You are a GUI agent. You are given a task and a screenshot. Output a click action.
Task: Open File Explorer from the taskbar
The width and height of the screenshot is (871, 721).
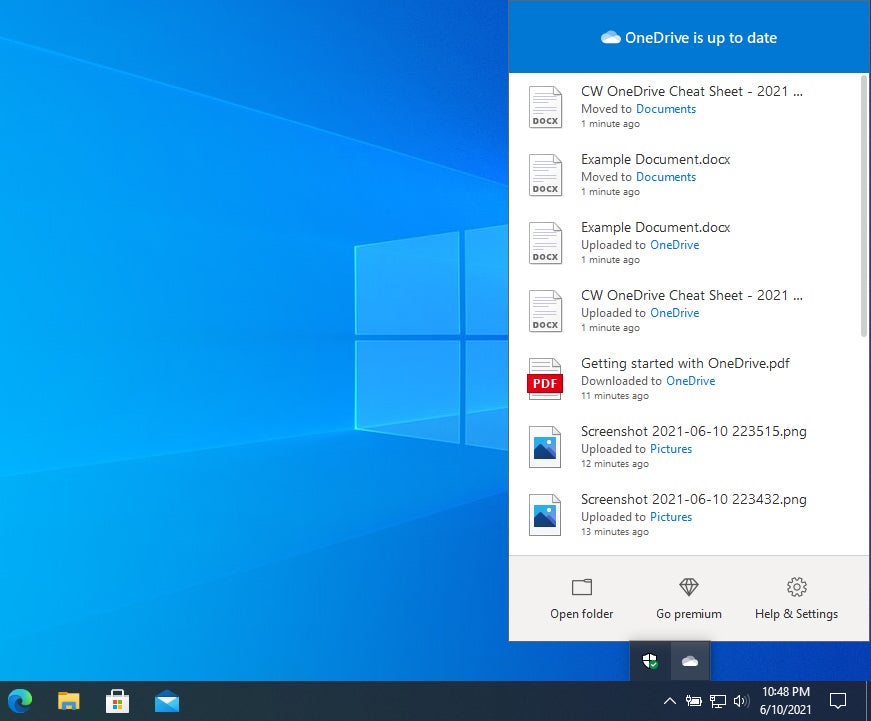point(68,701)
